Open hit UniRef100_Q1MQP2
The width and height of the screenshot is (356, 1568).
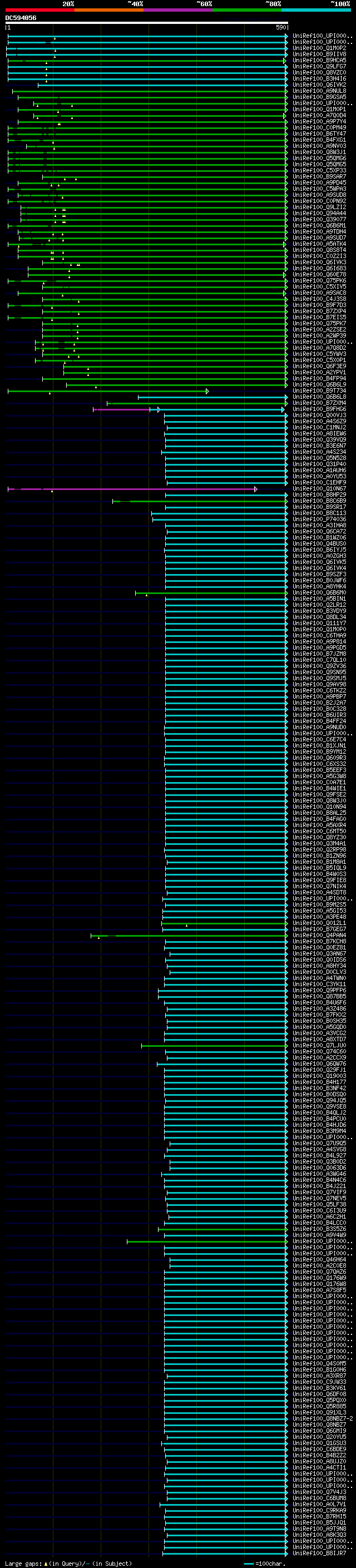click(319, 48)
